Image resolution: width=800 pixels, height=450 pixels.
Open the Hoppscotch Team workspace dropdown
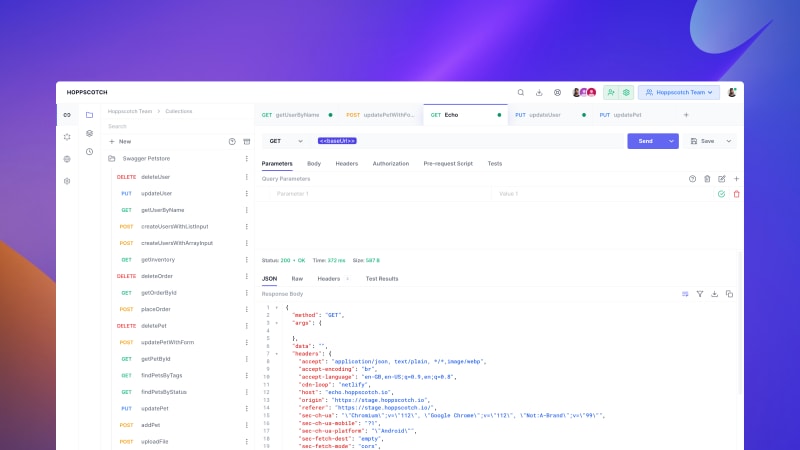click(679, 92)
